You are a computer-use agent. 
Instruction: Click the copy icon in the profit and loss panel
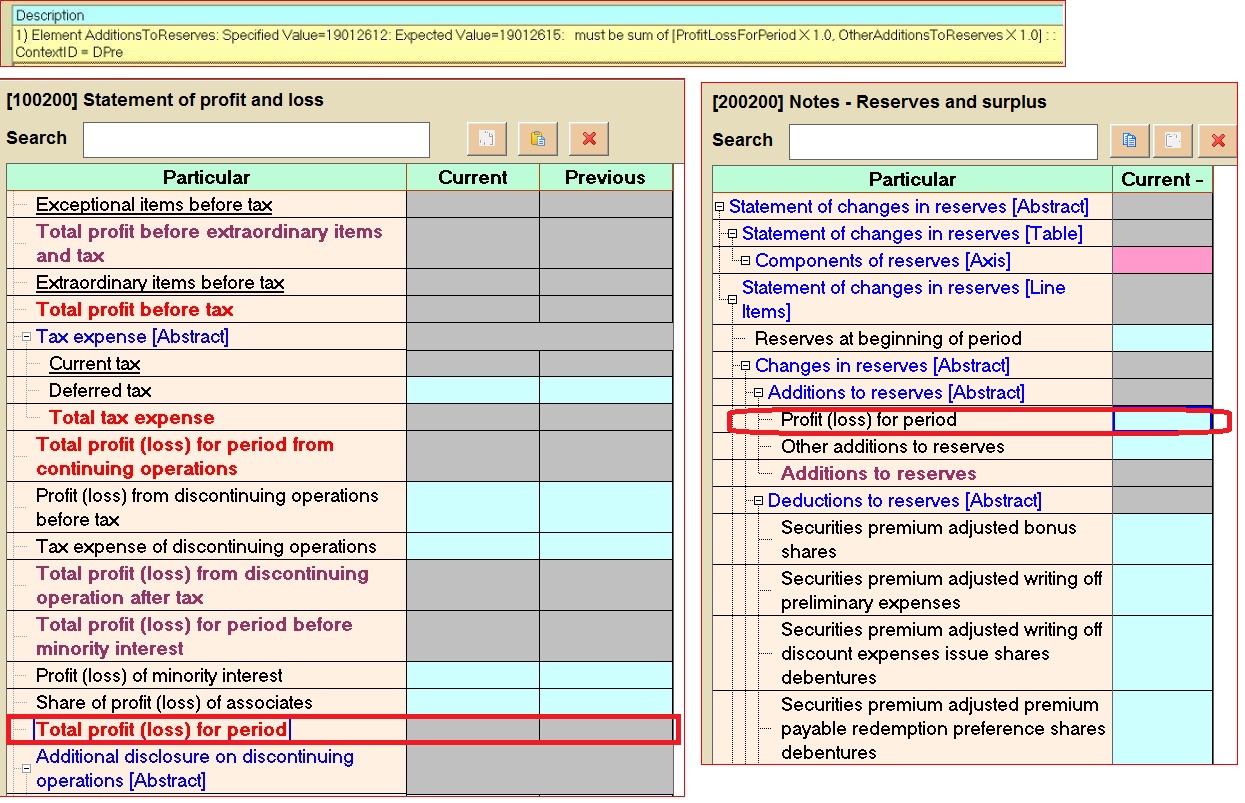pos(487,139)
